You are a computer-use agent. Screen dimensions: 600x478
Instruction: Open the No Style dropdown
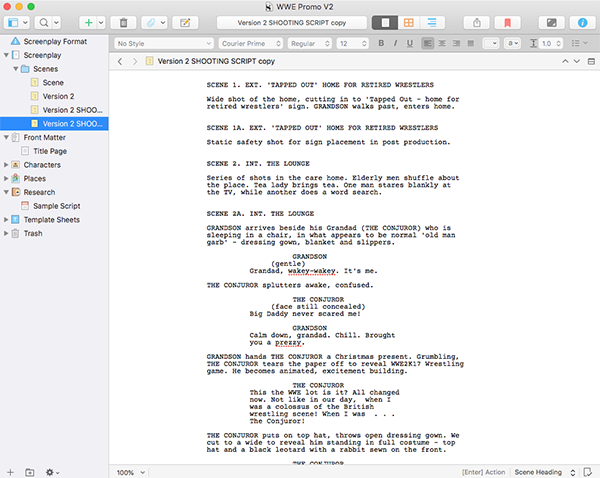click(164, 44)
